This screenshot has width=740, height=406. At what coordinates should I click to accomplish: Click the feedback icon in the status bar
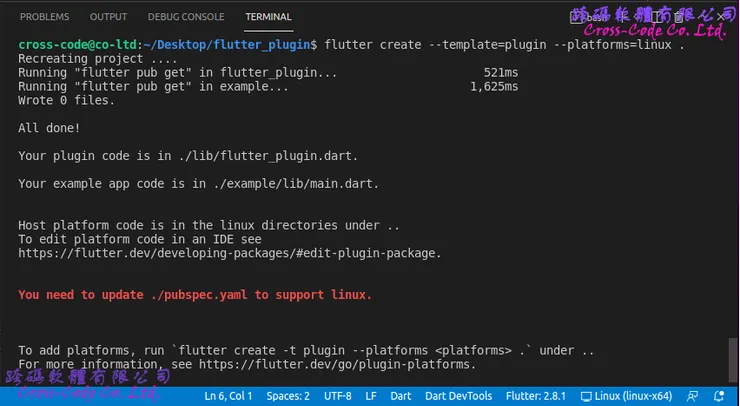tap(691, 396)
